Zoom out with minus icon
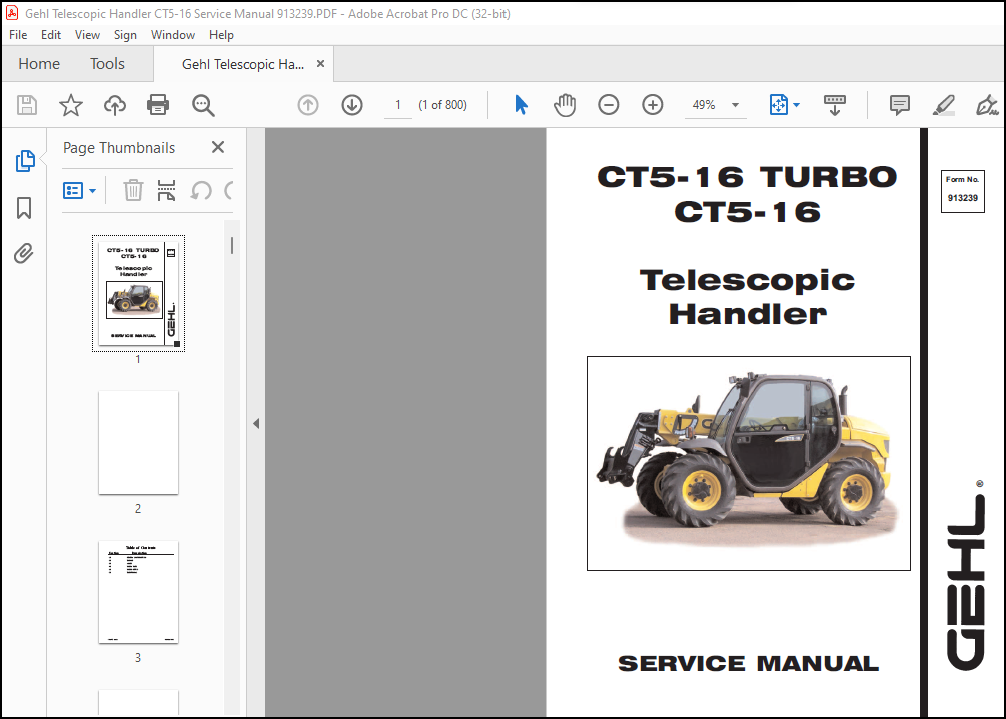Screen dimensions: 1006x719 click(x=608, y=105)
